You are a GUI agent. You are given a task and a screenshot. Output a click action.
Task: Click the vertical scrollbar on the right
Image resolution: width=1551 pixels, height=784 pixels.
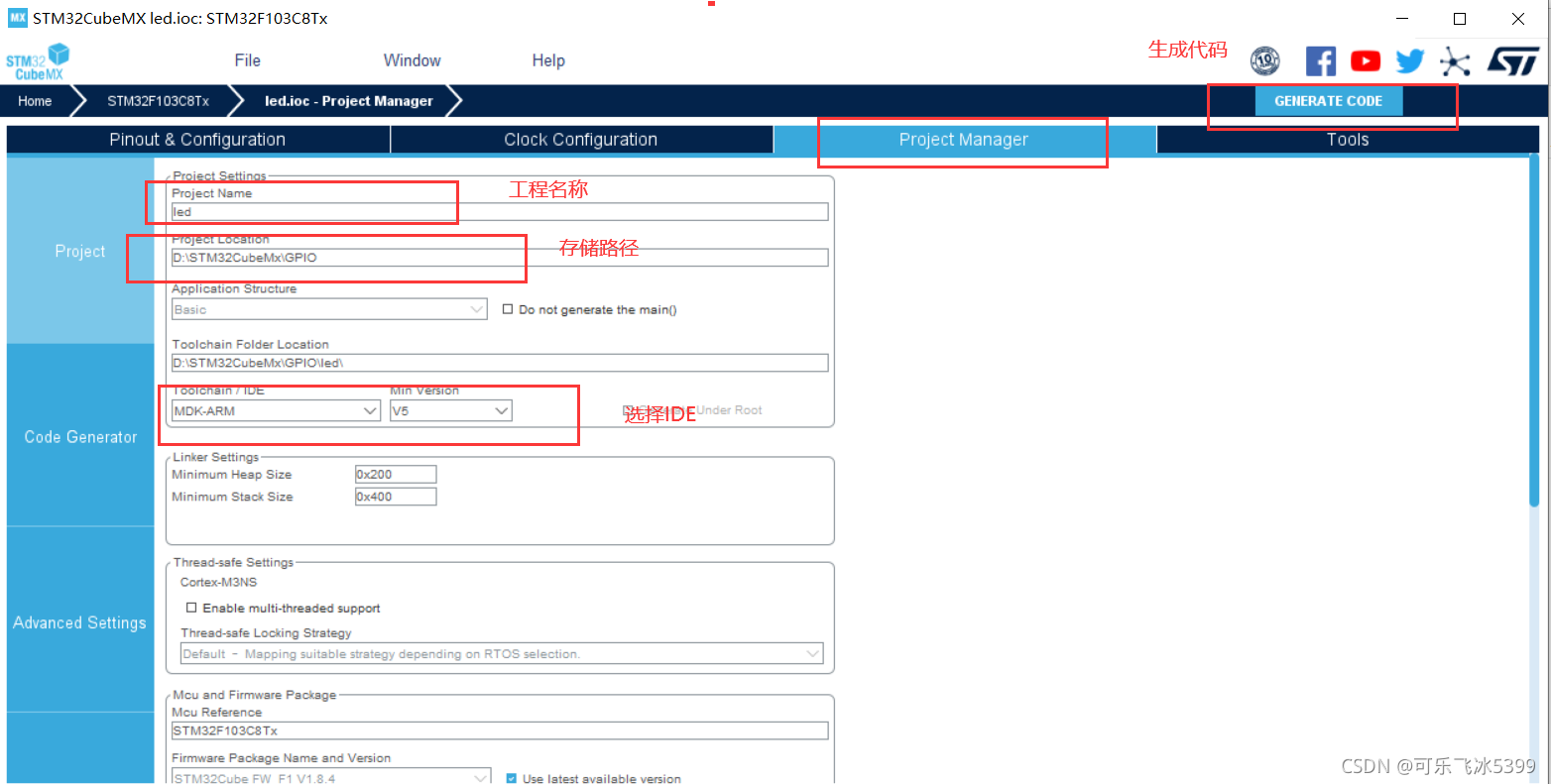pos(1534,331)
